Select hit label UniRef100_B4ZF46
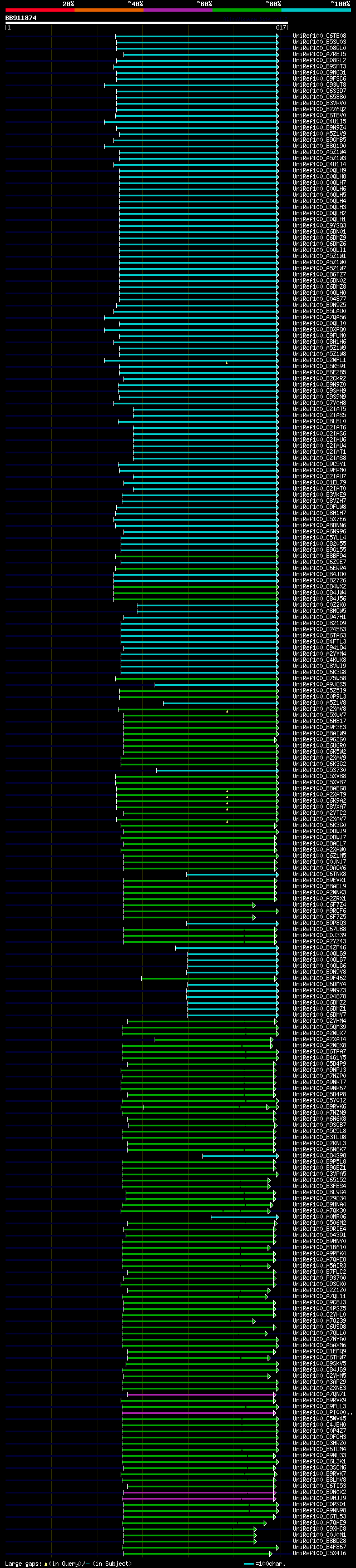Screen dimensions: 356x1568 tap(319, 947)
